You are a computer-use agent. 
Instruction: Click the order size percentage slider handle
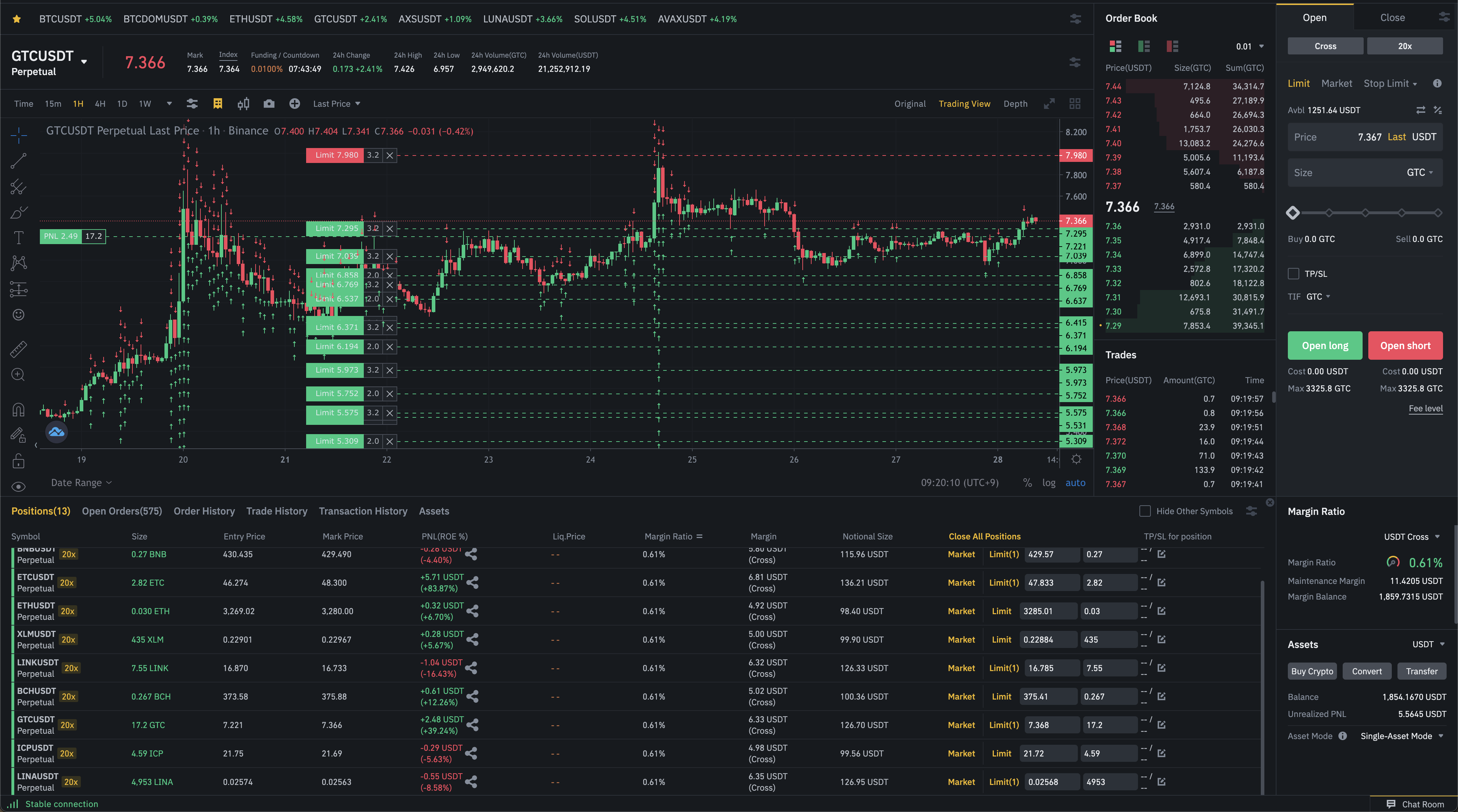1293,213
